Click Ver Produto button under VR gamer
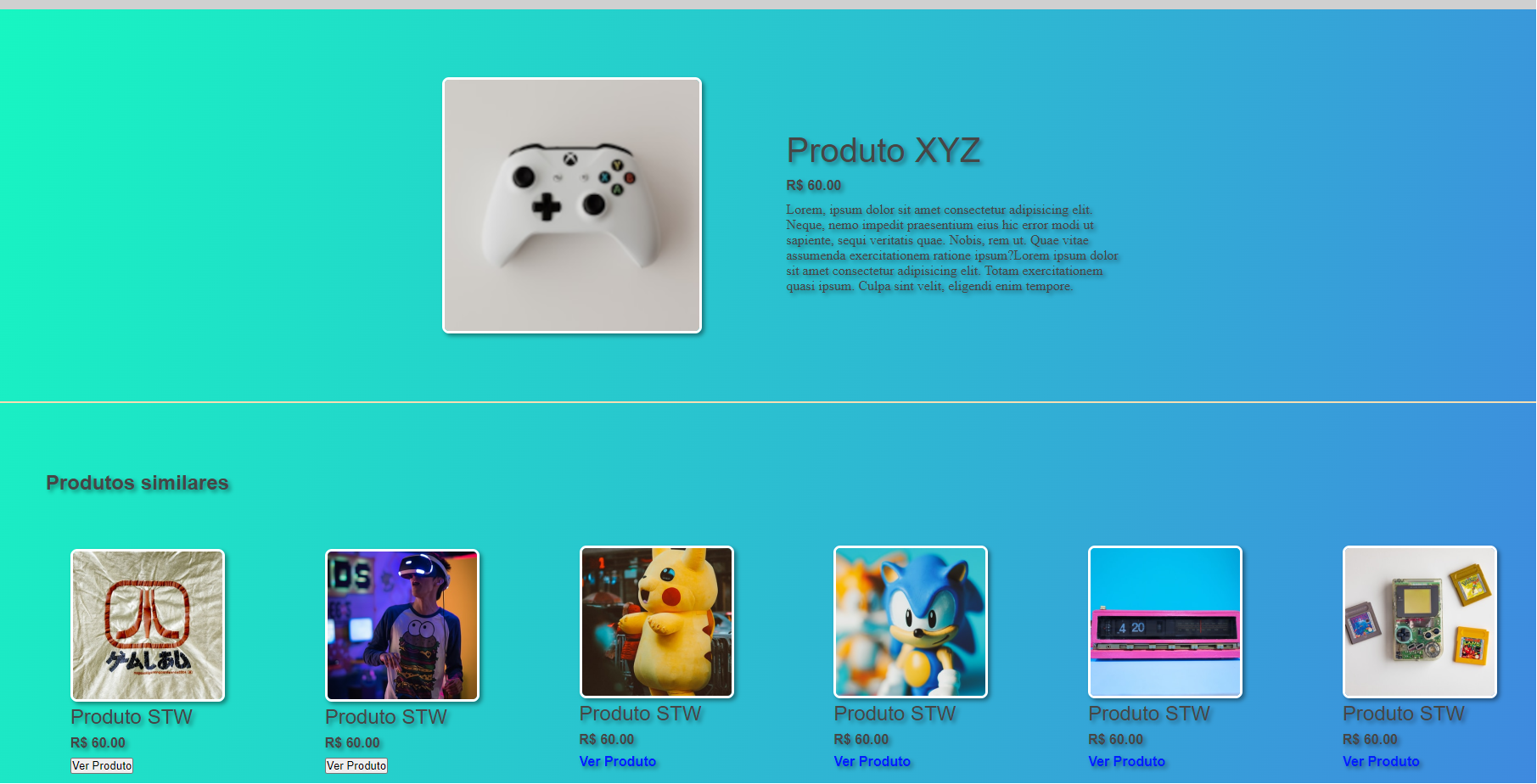The height and width of the screenshot is (784, 1537). point(356,765)
